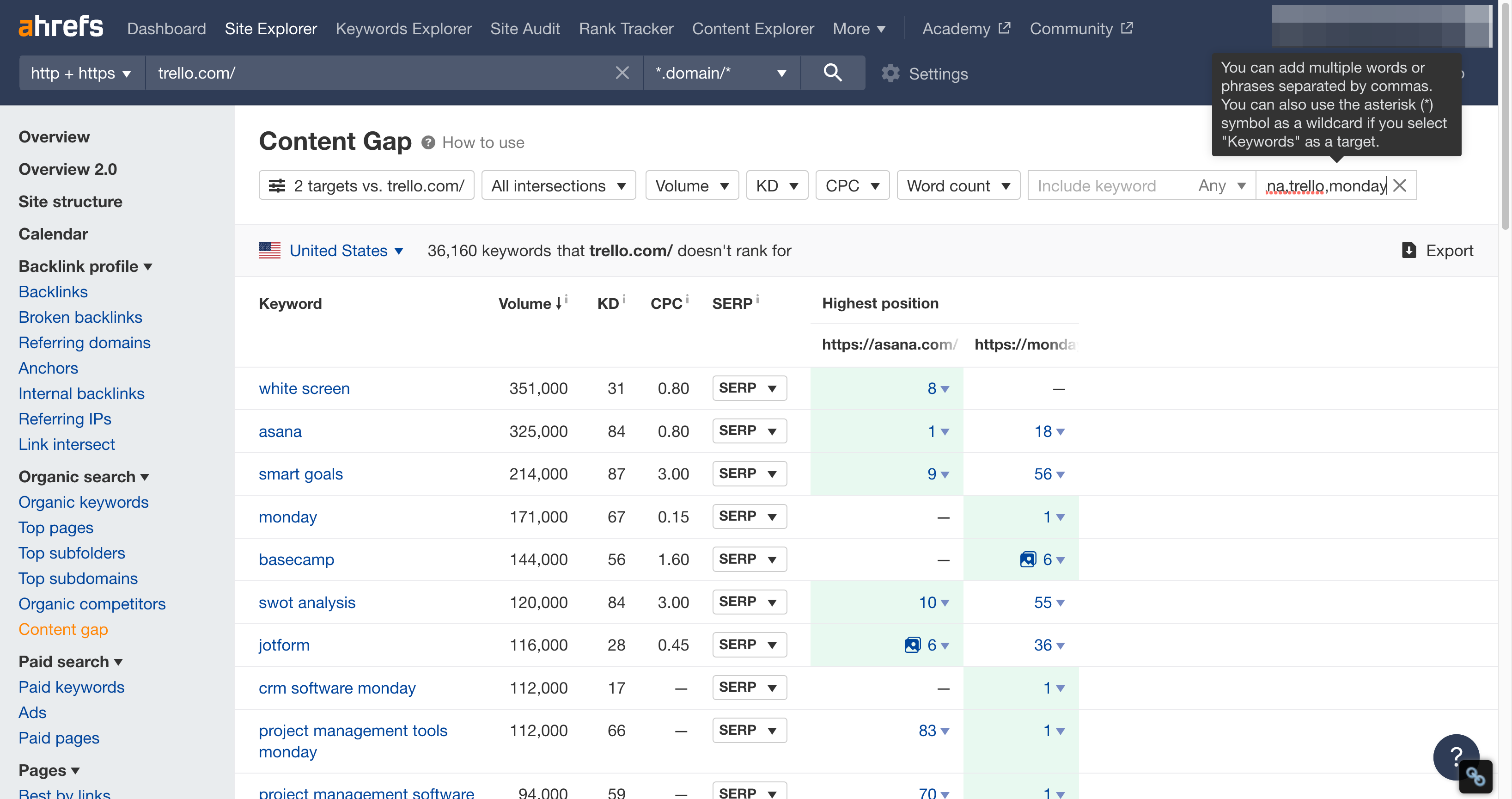
Task: Click the How to use help icon
Action: pyautogui.click(x=428, y=143)
